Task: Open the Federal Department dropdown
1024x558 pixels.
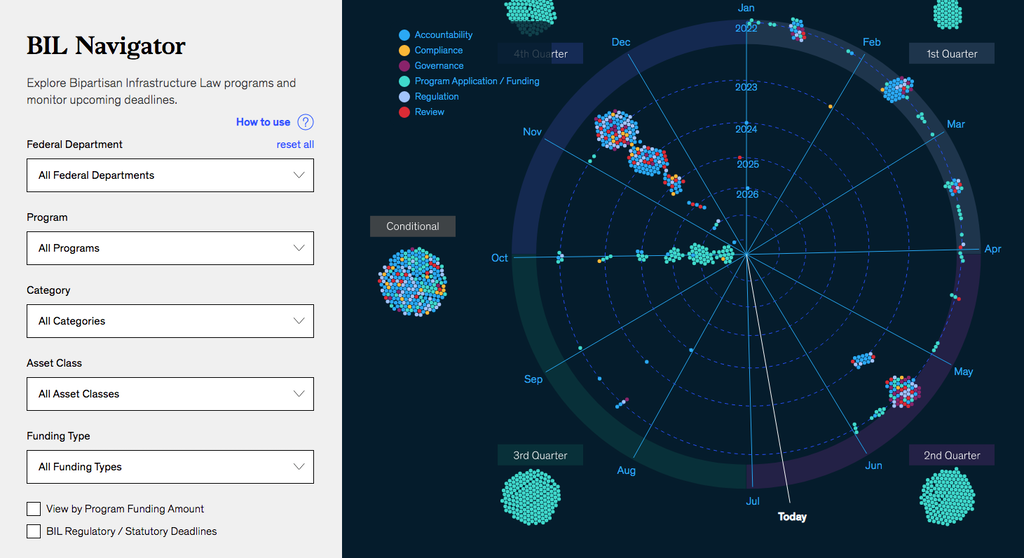Action: click(x=170, y=175)
